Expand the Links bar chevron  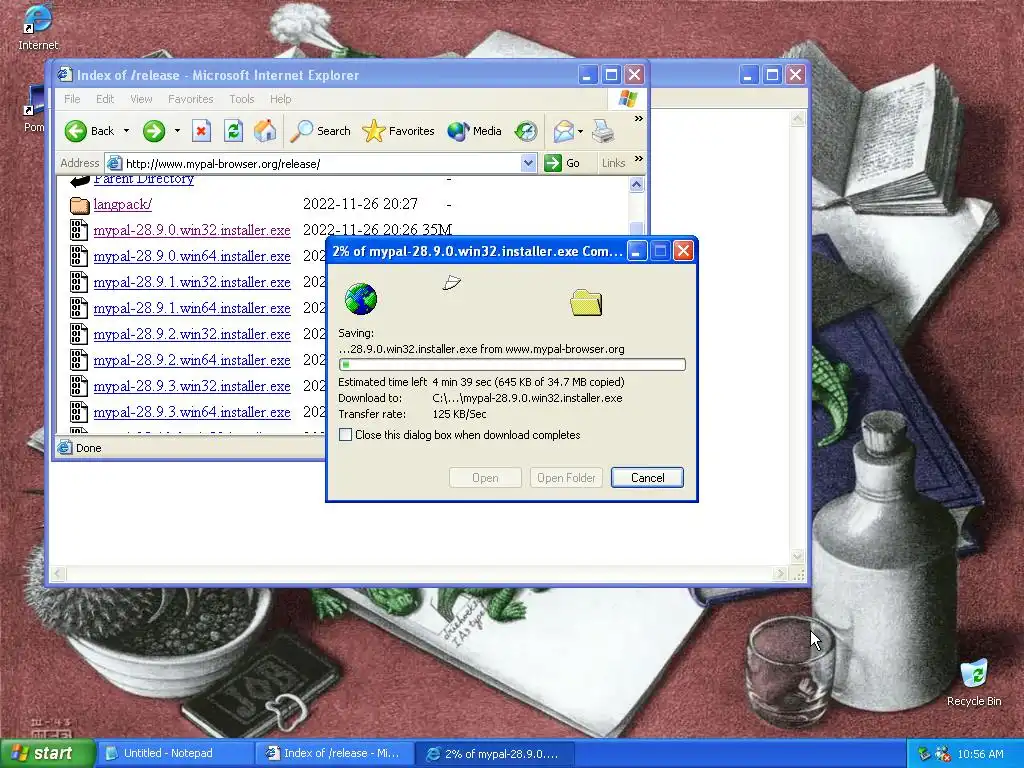coord(639,159)
